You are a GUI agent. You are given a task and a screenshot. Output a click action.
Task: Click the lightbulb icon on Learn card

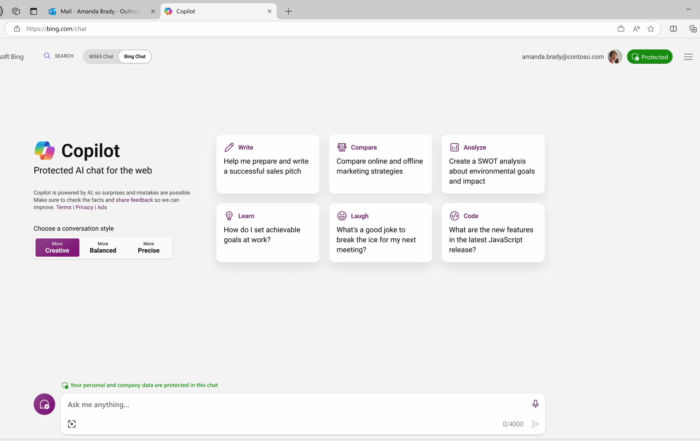(x=229, y=216)
